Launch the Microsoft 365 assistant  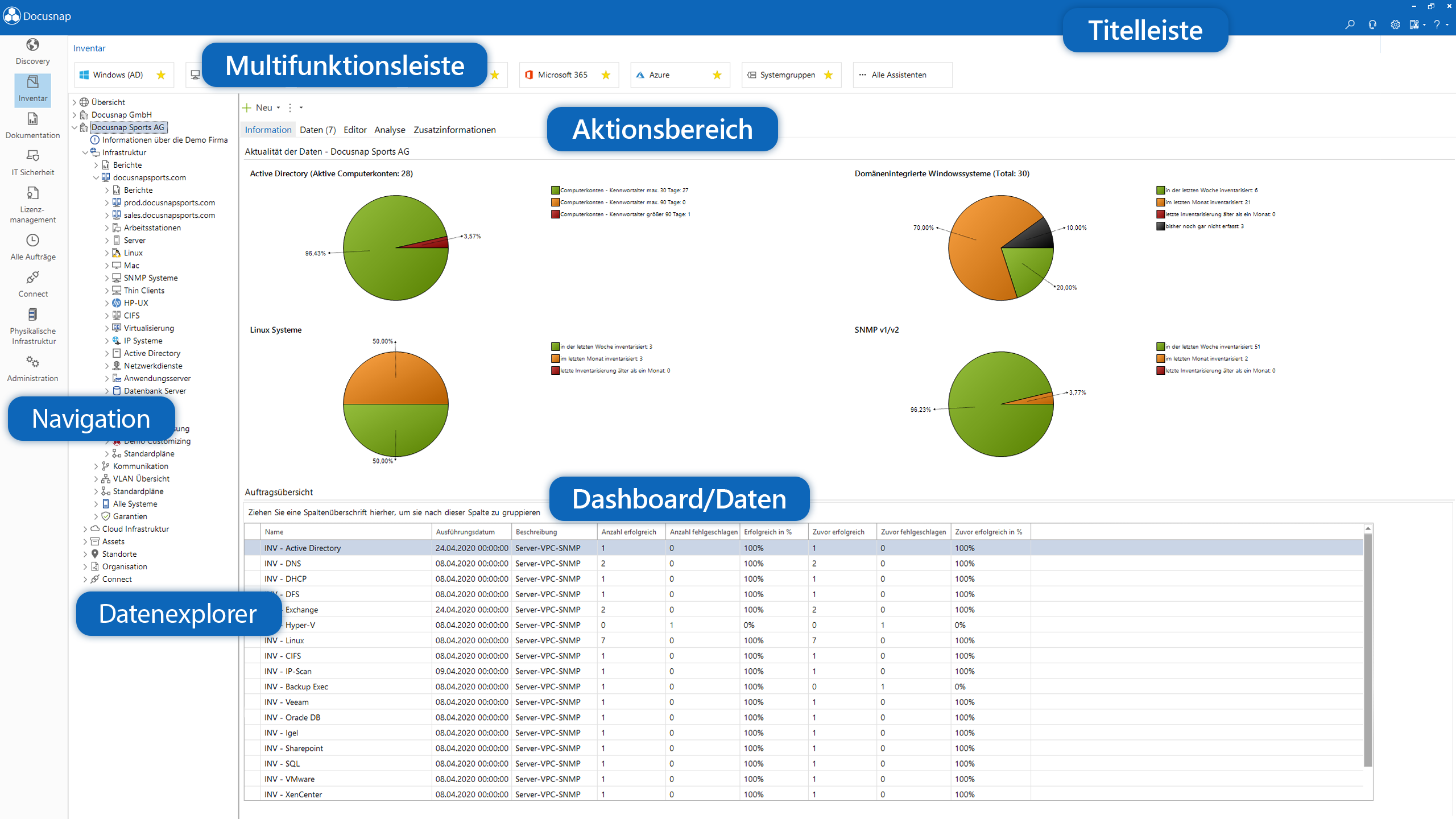(569, 75)
